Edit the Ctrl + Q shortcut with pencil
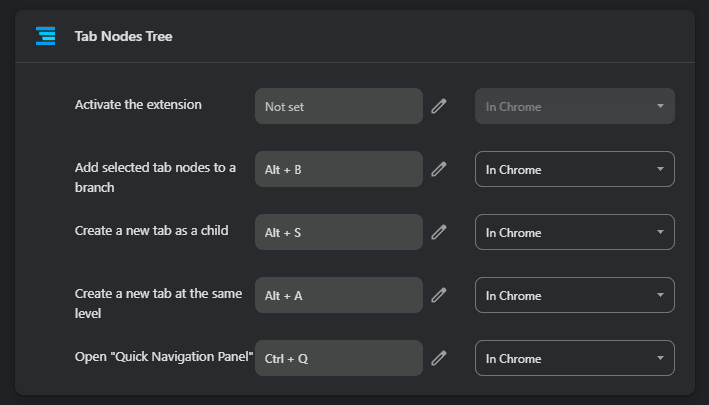709x405 pixels. (438, 358)
